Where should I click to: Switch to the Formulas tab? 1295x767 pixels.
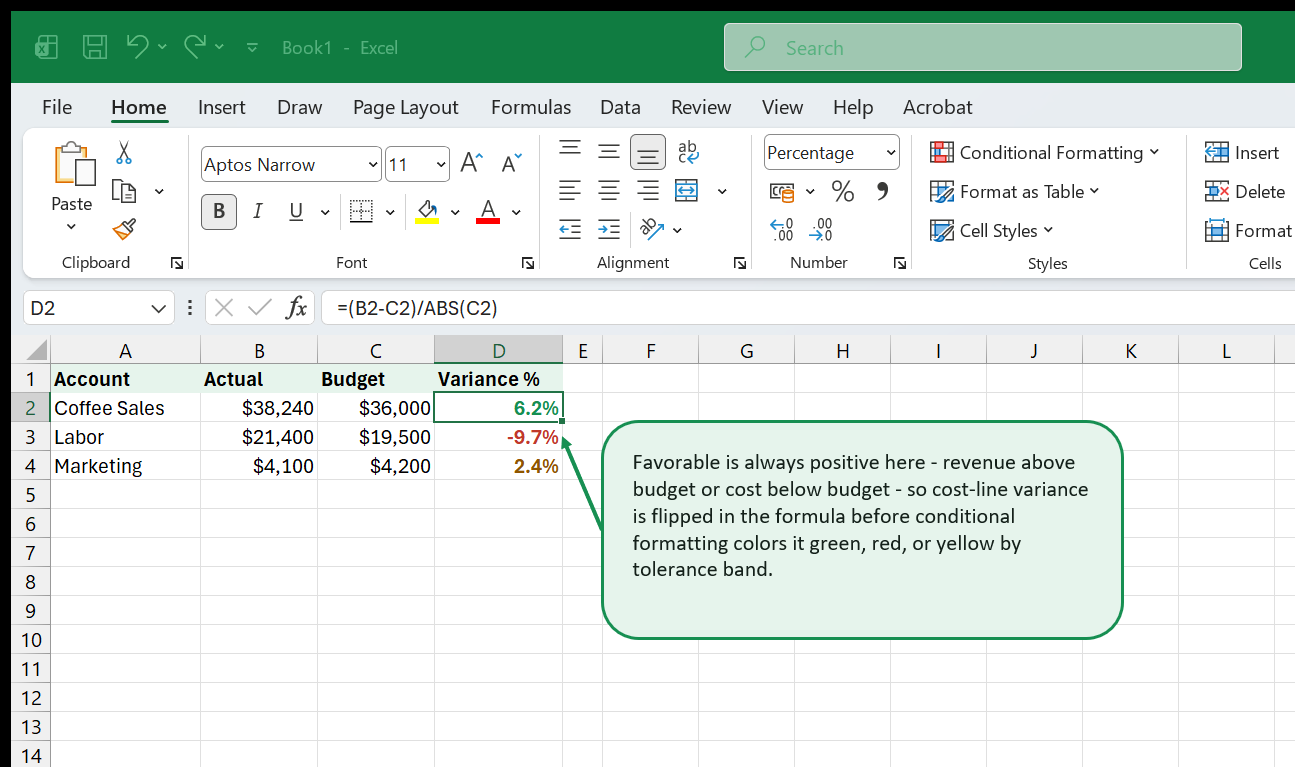point(531,107)
